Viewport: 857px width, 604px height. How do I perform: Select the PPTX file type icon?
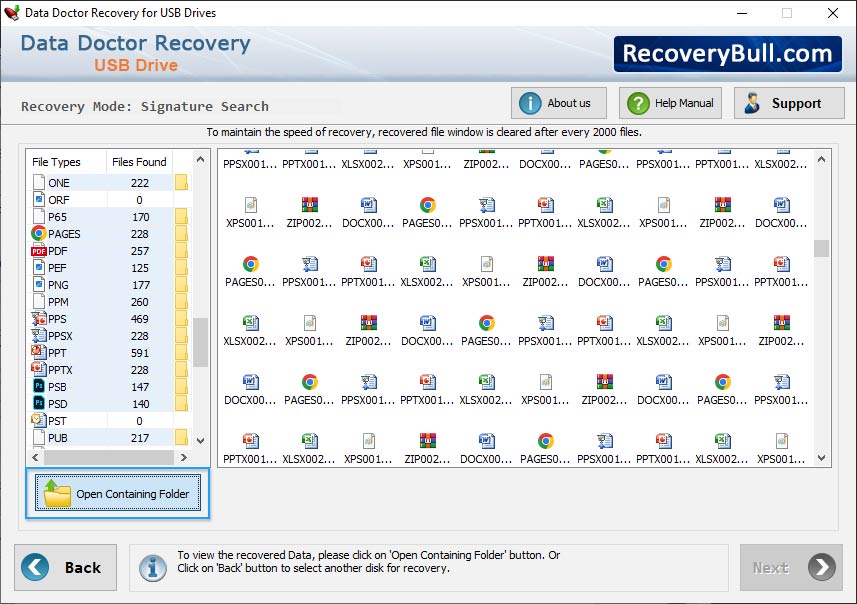pos(39,369)
